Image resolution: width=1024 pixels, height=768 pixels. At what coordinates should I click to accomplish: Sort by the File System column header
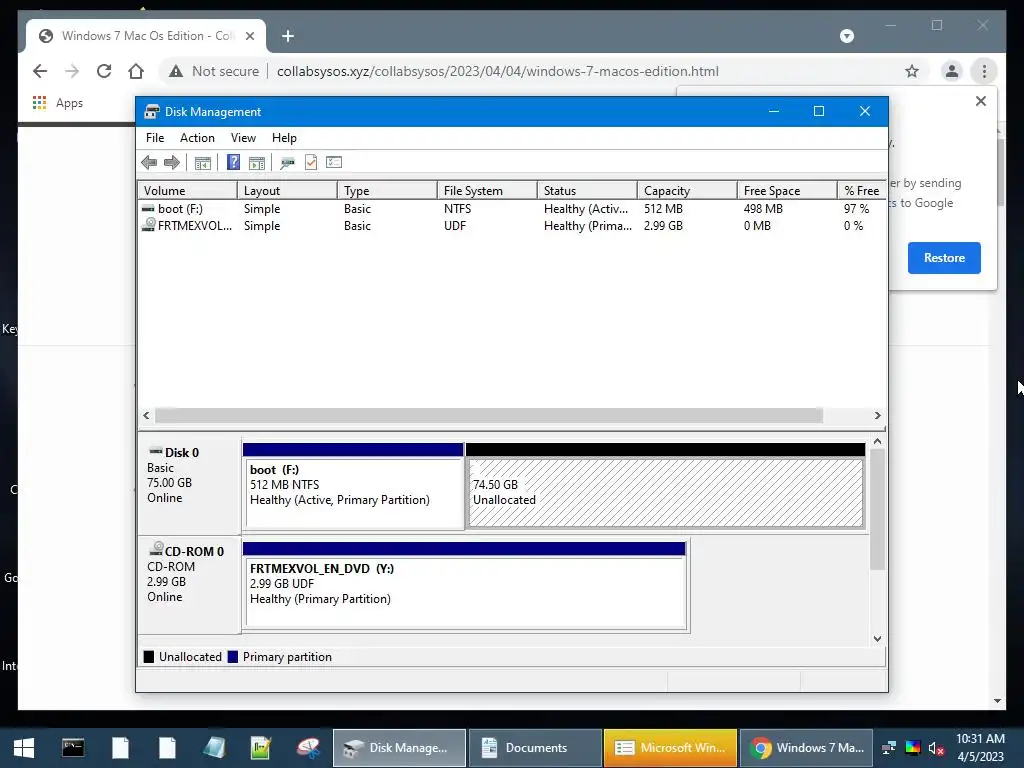coord(487,191)
